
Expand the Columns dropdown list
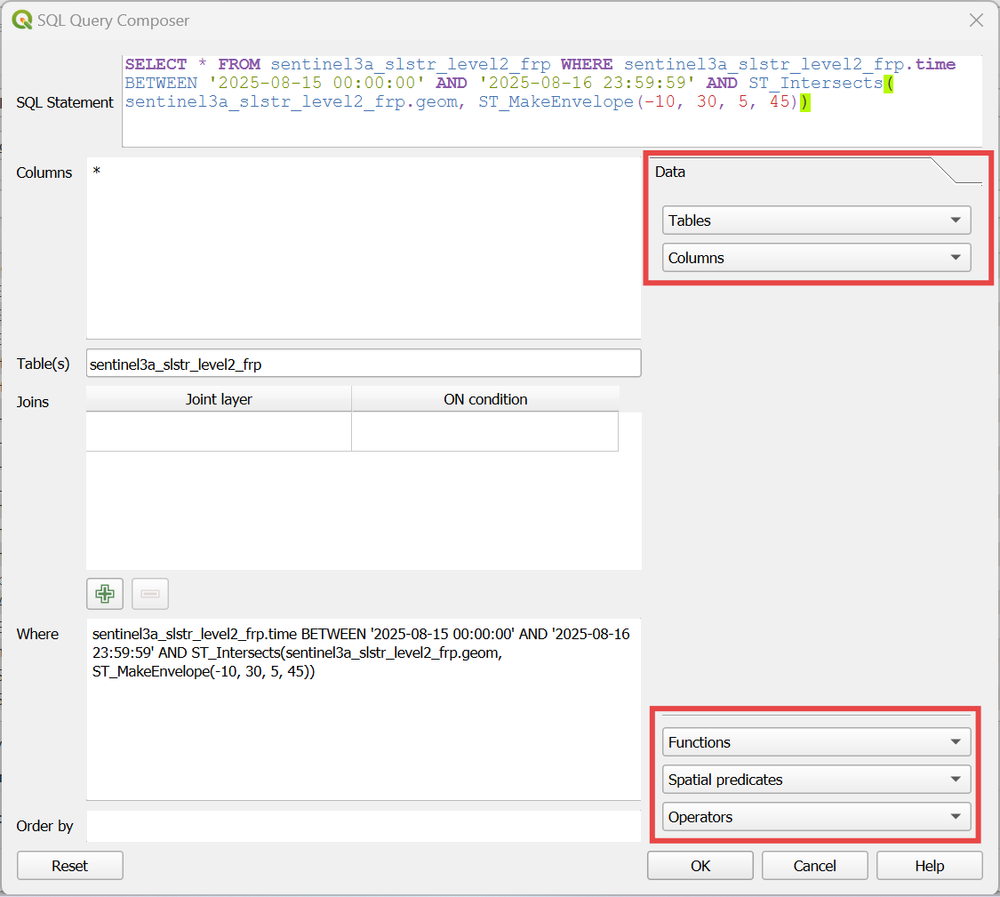point(816,258)
